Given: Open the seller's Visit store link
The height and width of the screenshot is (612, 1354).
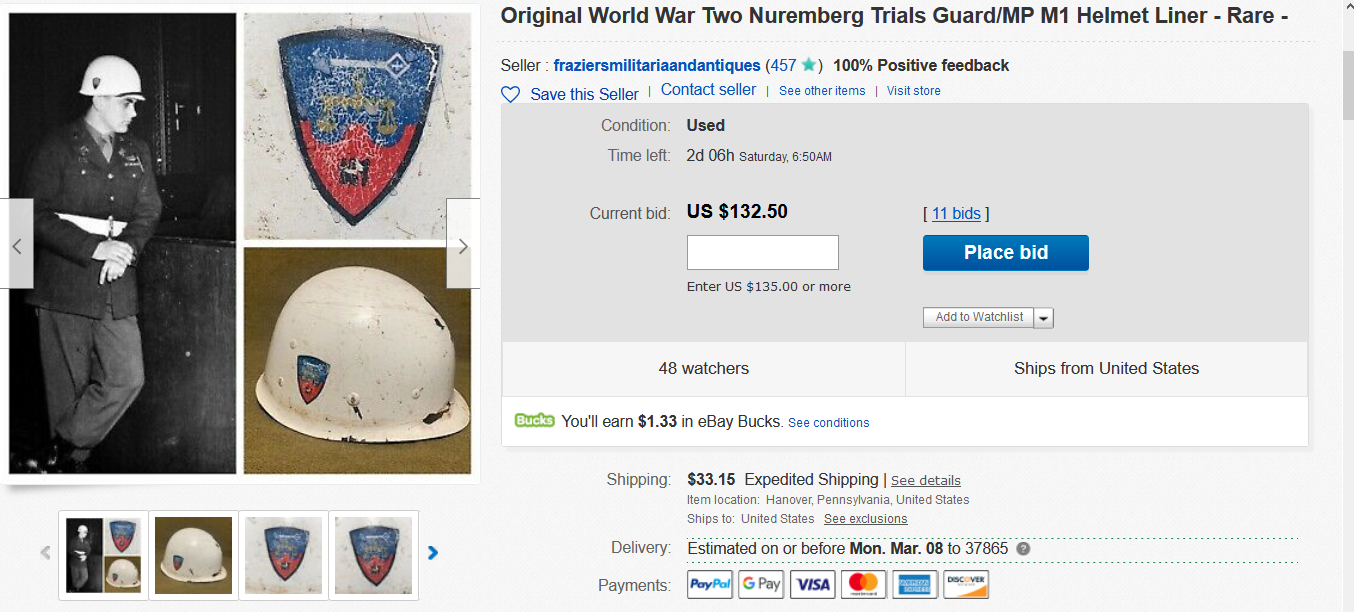Looking at the screenshot, I should point(913,90).
